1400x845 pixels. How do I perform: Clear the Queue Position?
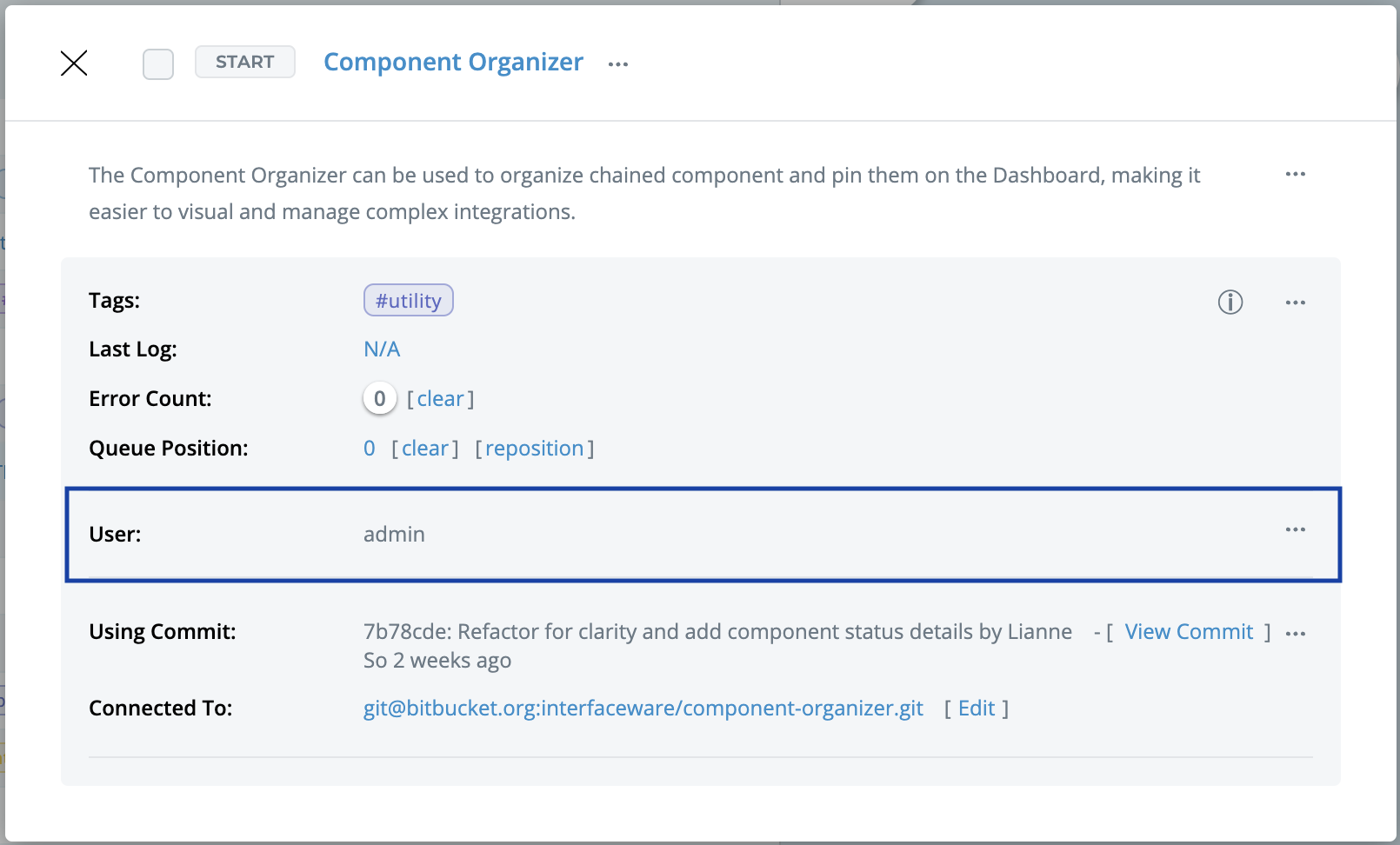point(424,449)
